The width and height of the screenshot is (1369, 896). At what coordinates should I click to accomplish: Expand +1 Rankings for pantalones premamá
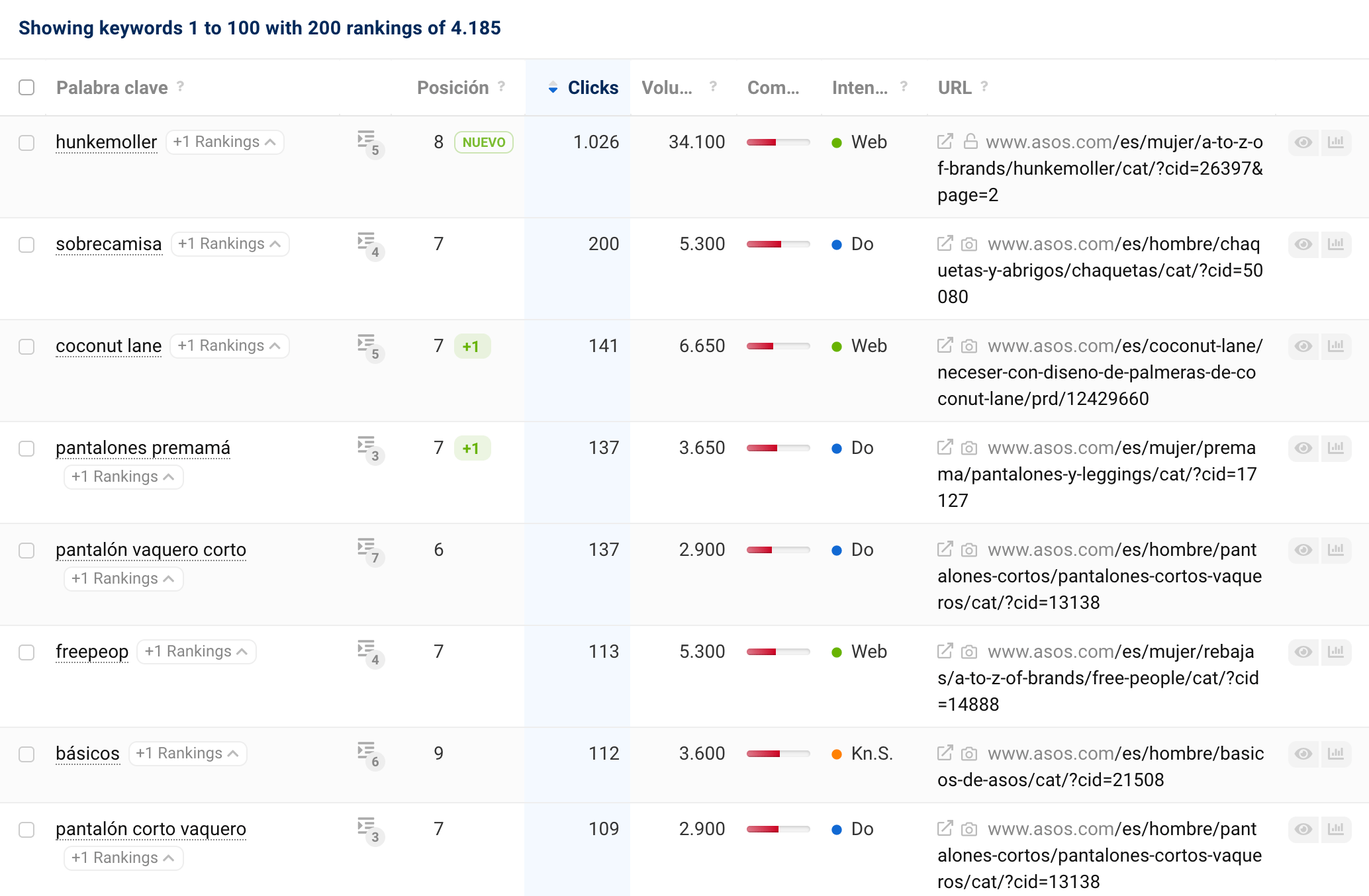[123, 476]
